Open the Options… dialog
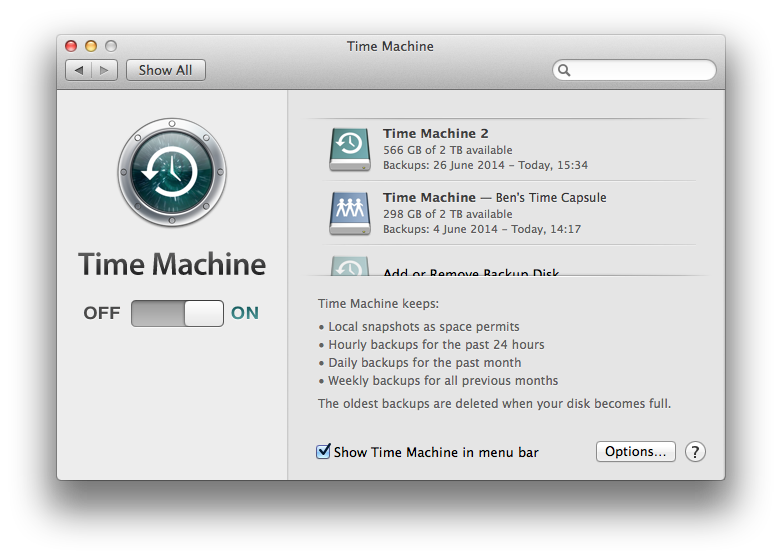Image resolution: width=782 pixels, height=559 pixels. click(636, 452)
